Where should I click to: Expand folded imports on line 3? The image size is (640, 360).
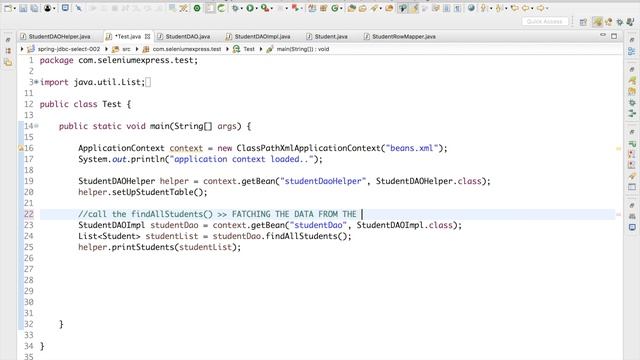pyautogui.click(x=36, y=82)
